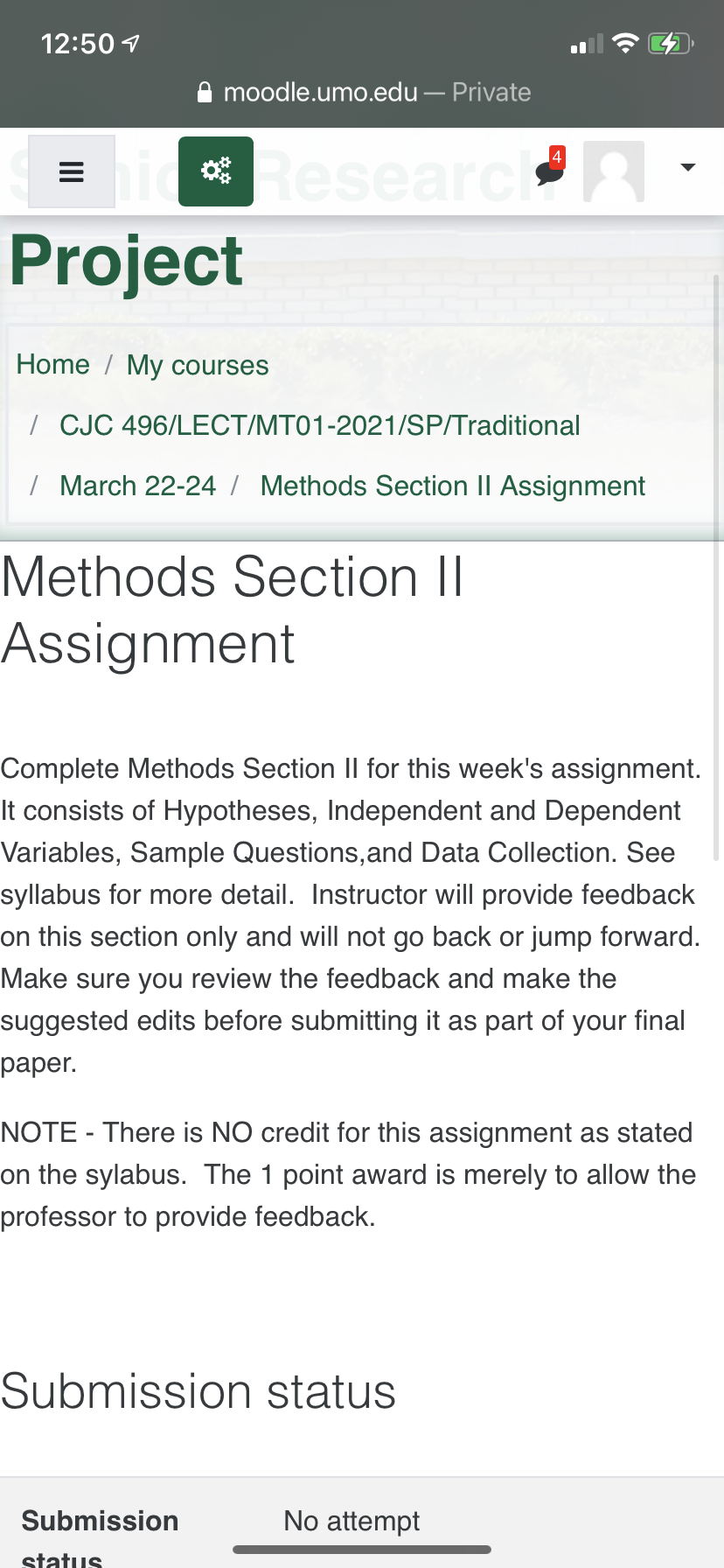724x1568 pixels.
Task: Click Methods Section II Assignment breadcrumb
Action: [x=452, y=486]
